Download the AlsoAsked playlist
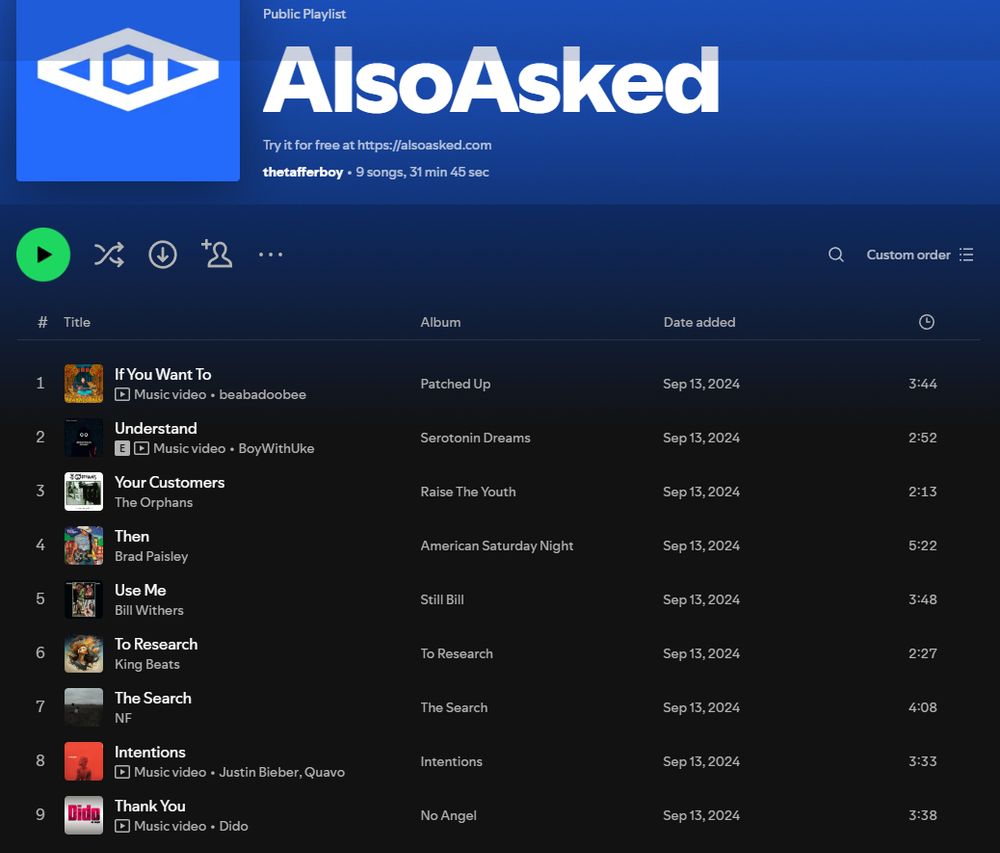 [162, 254]
